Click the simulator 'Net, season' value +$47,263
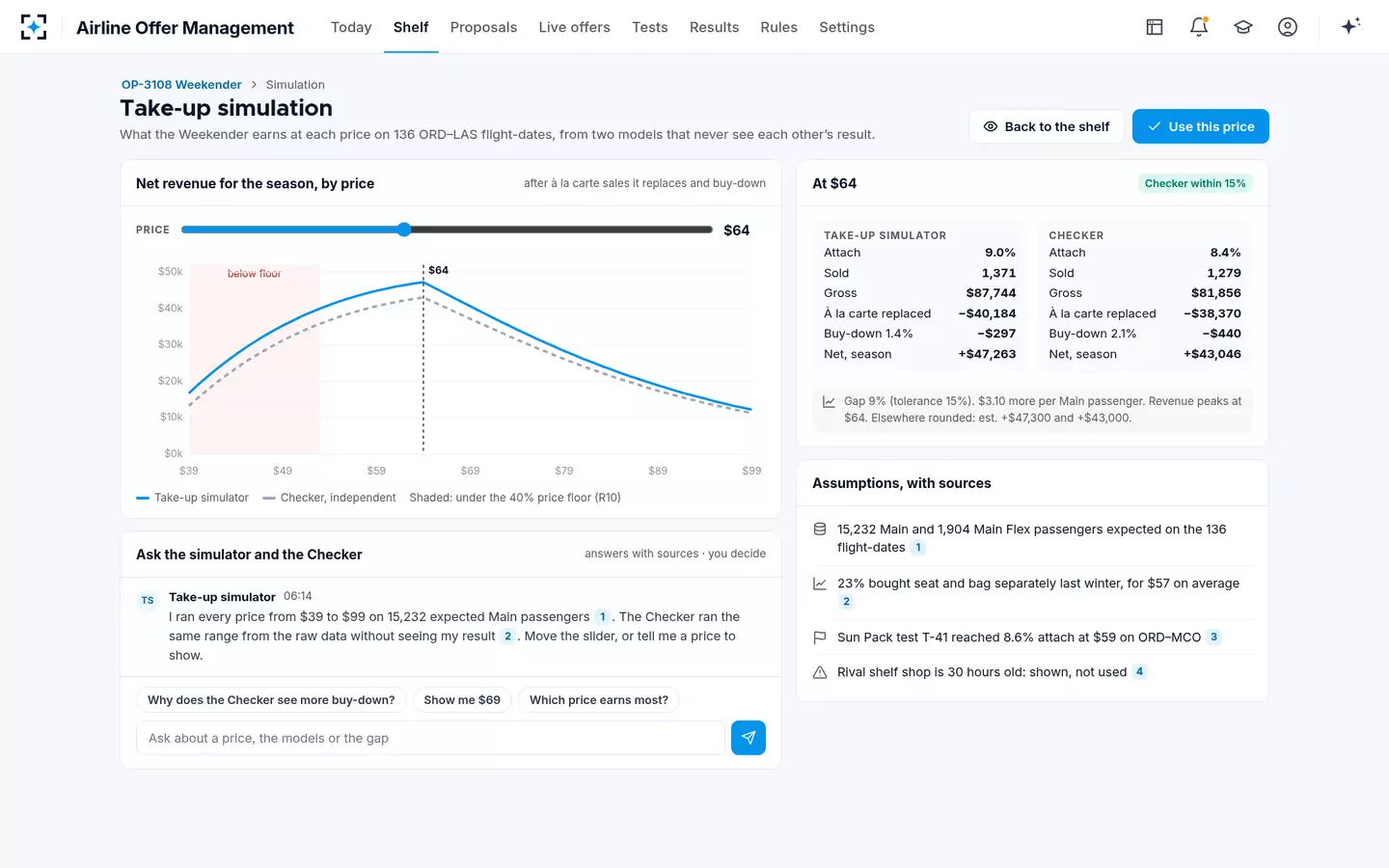The width and height of the screenshot is (1389, 868). 987,354
